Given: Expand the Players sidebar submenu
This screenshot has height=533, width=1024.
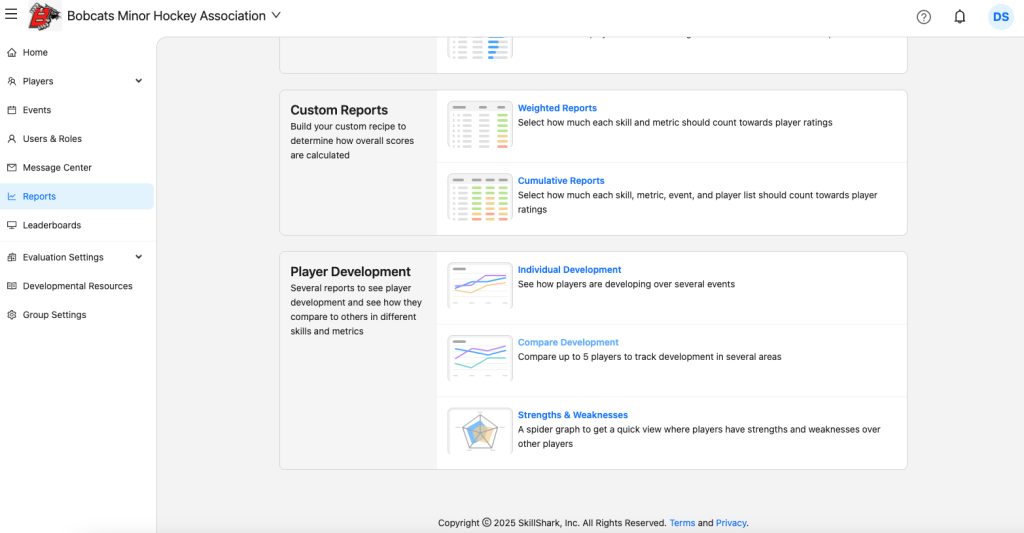Looking at the screenshot, I should pyautogui.click(x=138, y=81).
